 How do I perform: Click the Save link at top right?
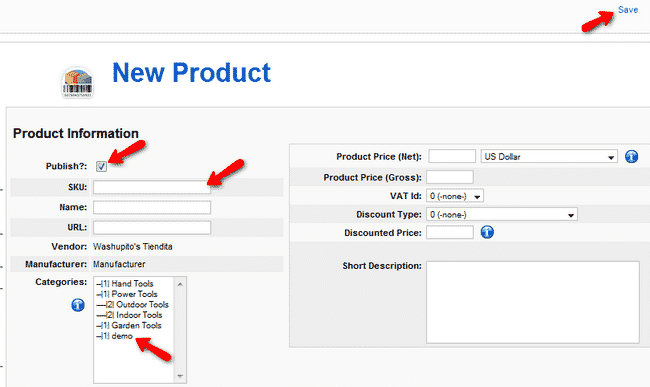click(x=628, y=10)
